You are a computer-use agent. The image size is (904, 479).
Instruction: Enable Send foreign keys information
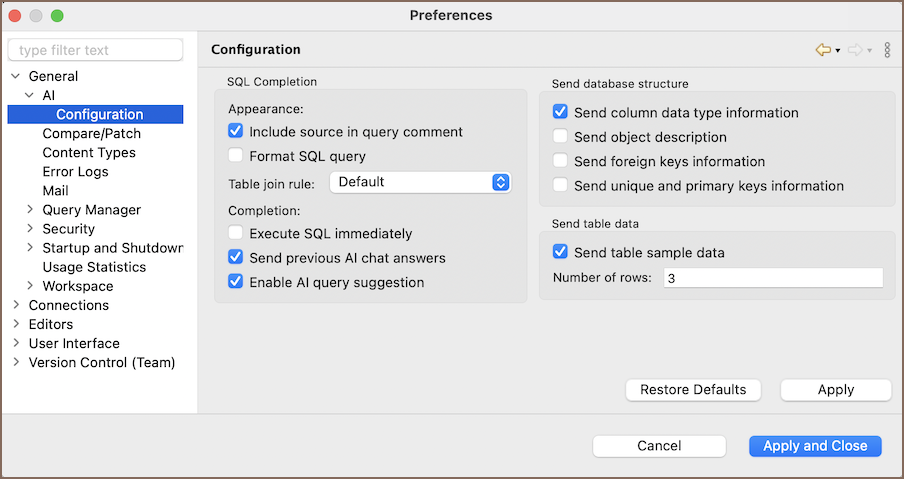tap(561, 161)
